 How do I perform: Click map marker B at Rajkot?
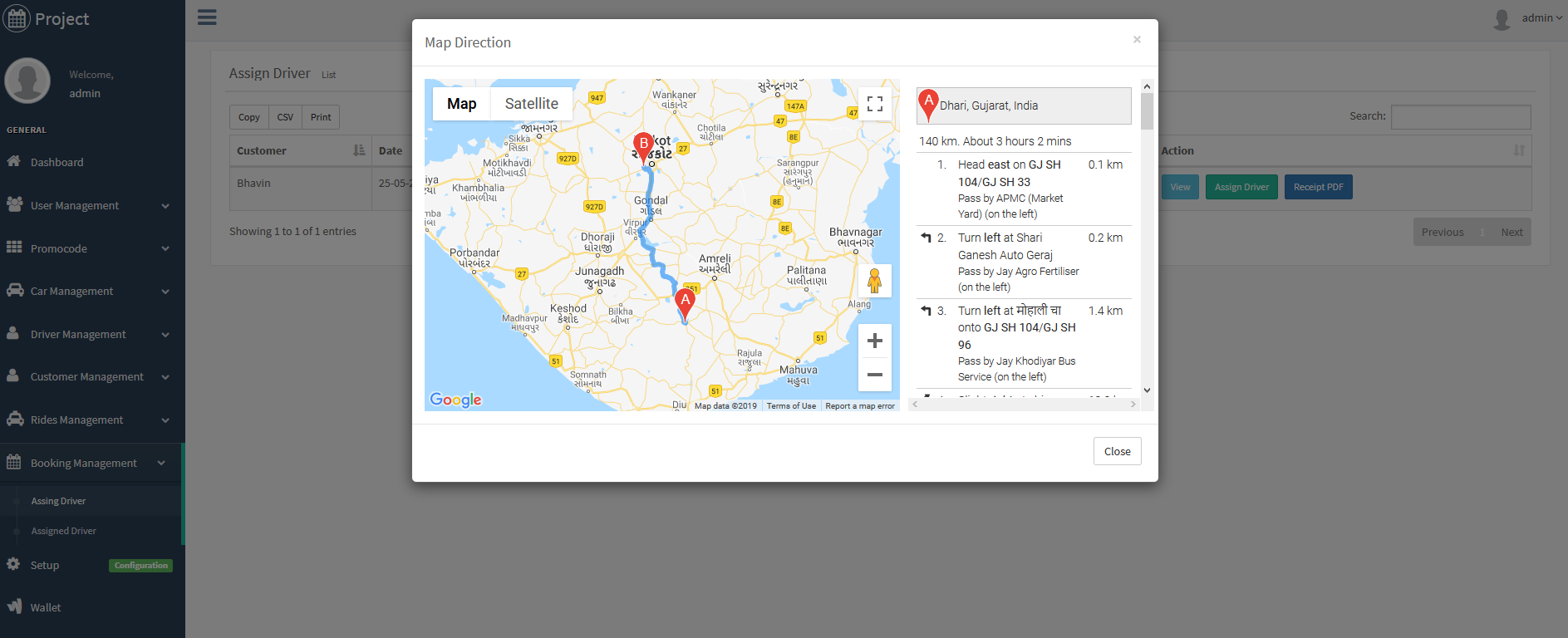(643, 148)
